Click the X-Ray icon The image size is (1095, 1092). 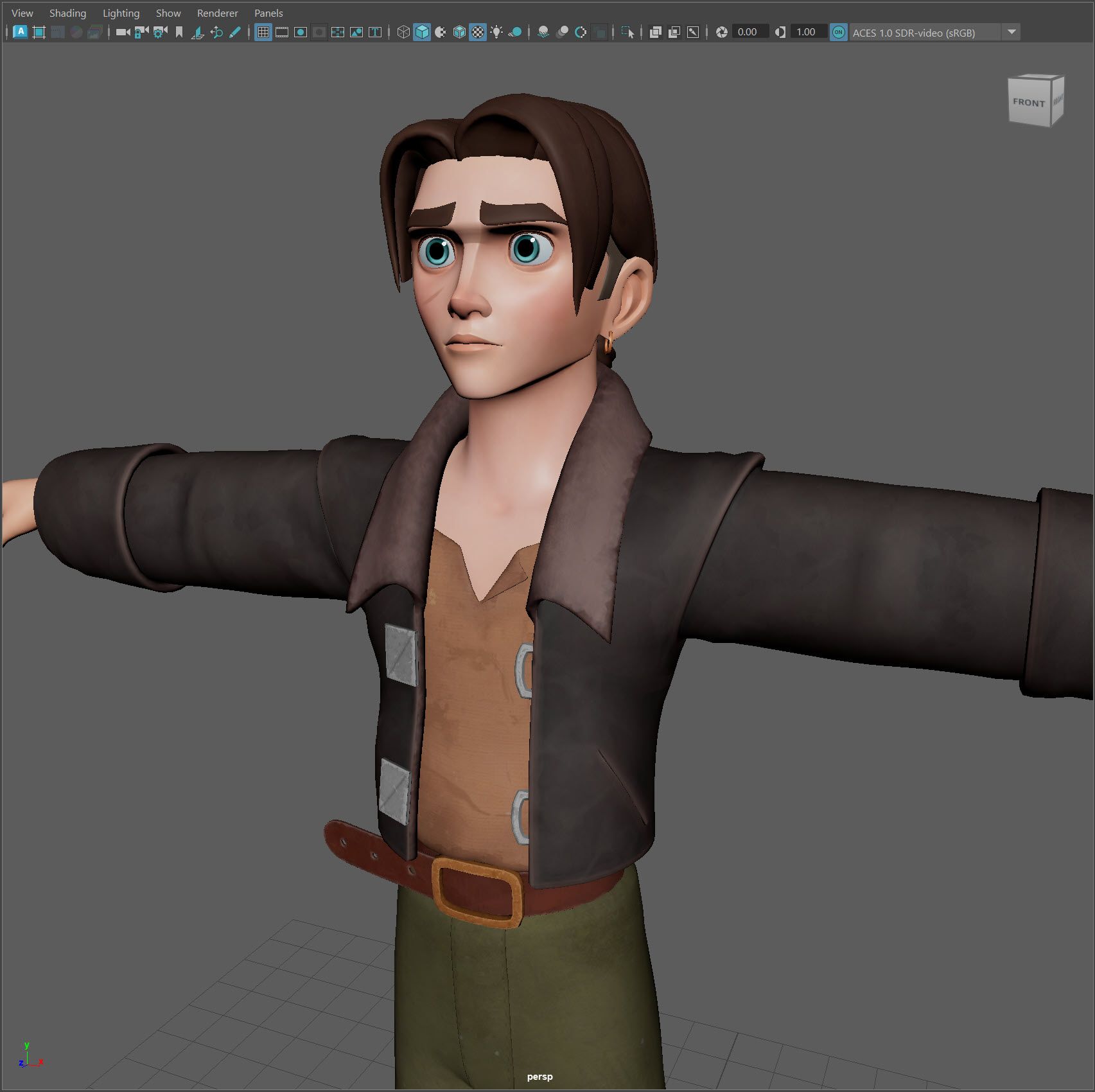tap(656, 31)
